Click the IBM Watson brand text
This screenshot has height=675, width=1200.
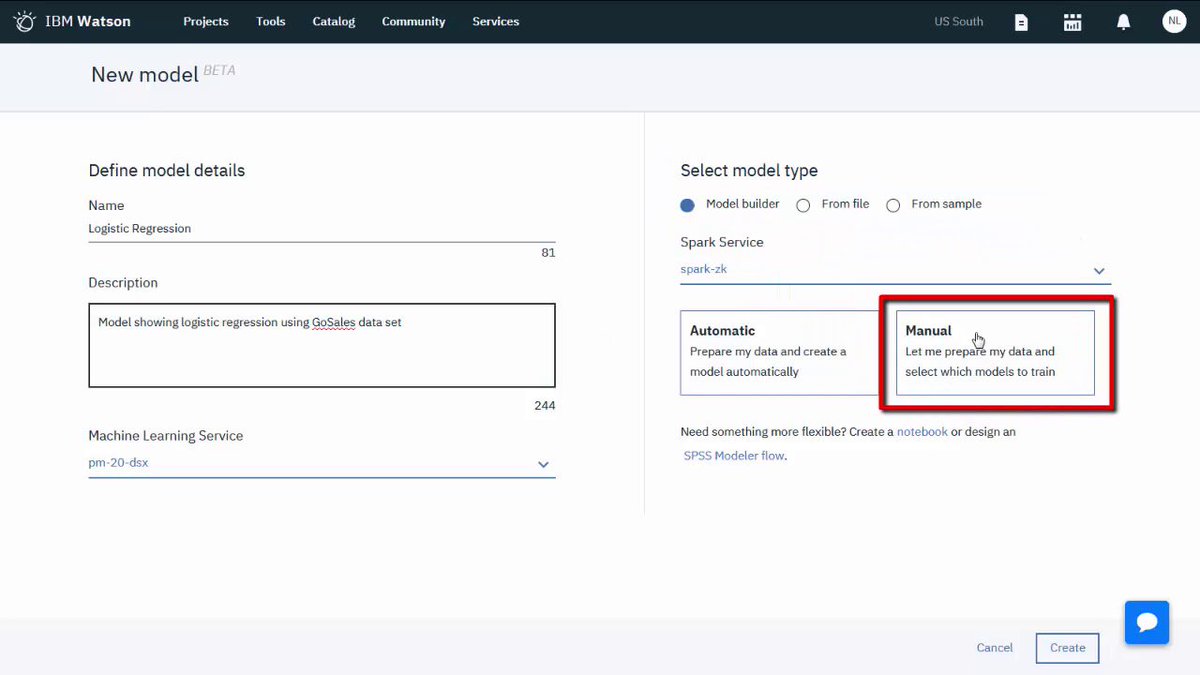(88, 21)
